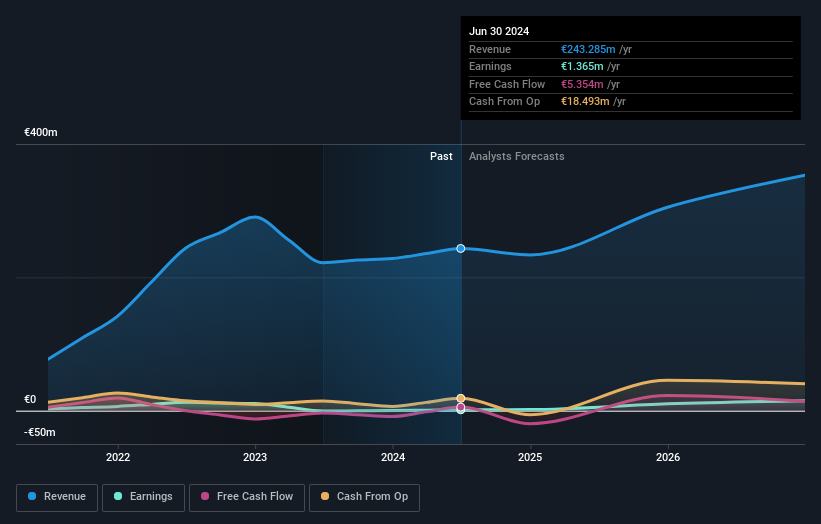Screen dimensions: 821x524
Task: Click the 2026 x-axis label
Action: pyautogui.click(x=668, y=457)
